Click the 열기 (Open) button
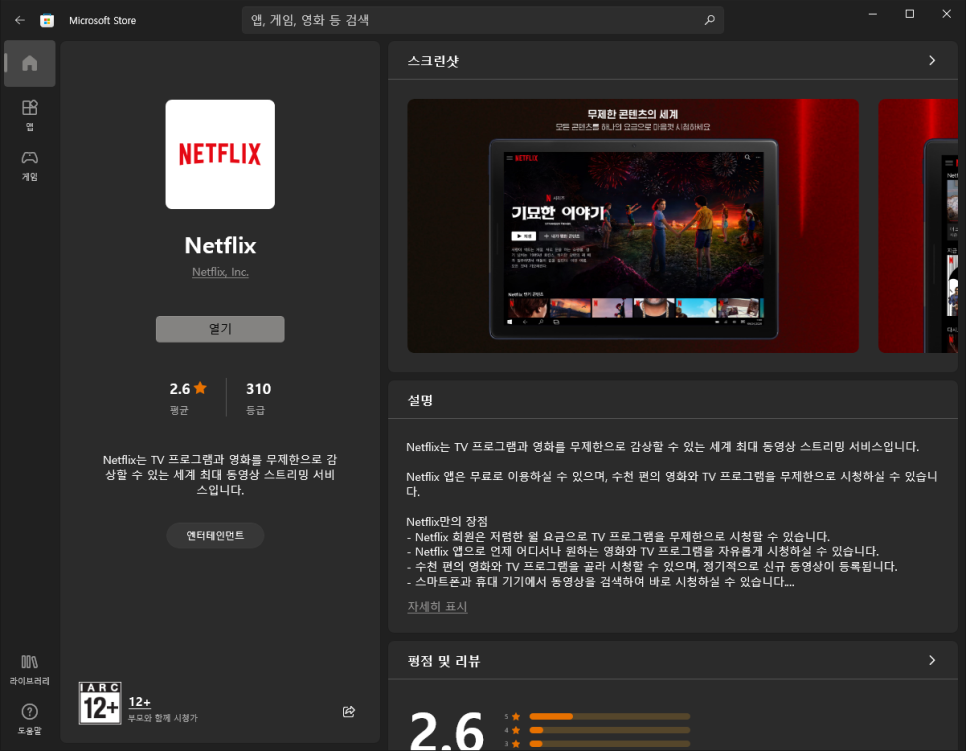966x751 pixels. coord(220,329)
